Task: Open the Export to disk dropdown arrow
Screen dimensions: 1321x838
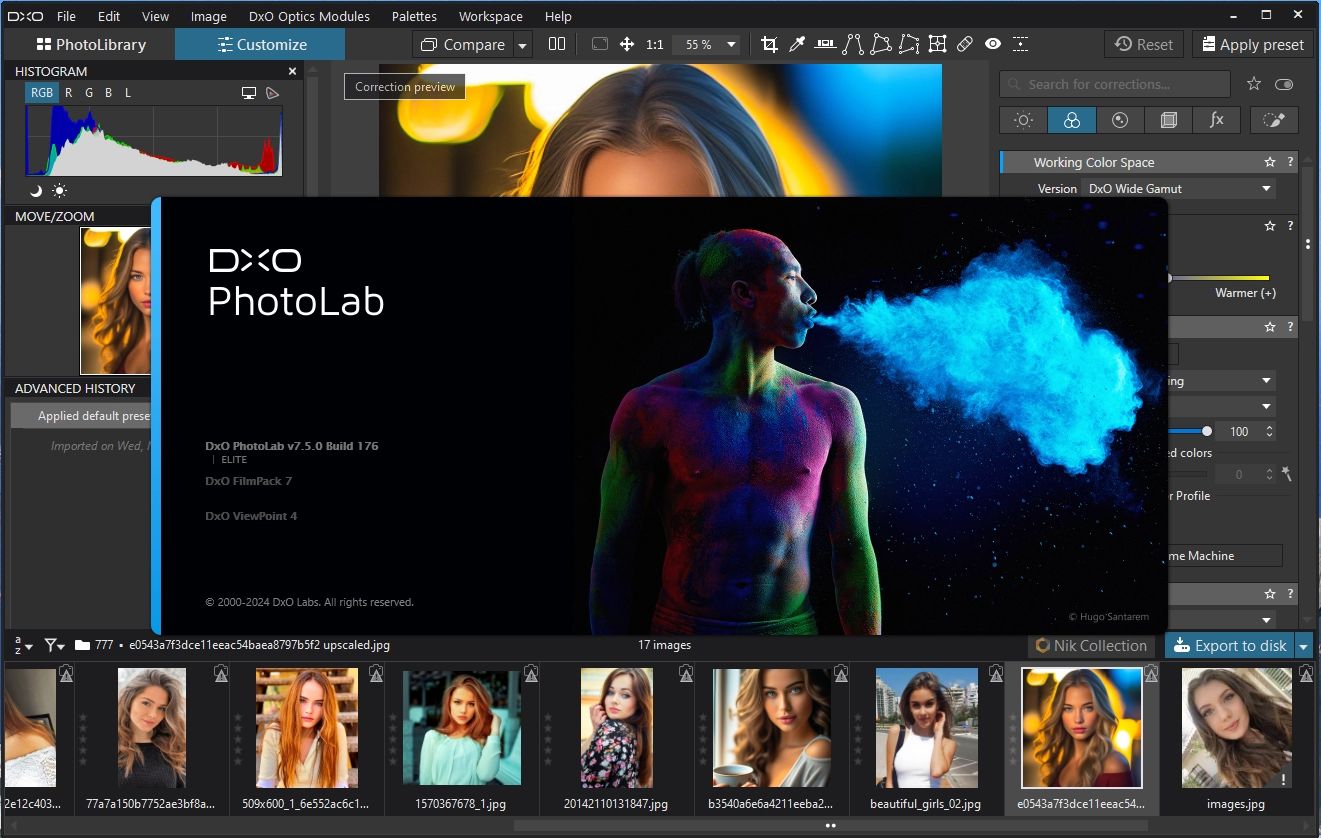Action: click(x=1303, y=646)
